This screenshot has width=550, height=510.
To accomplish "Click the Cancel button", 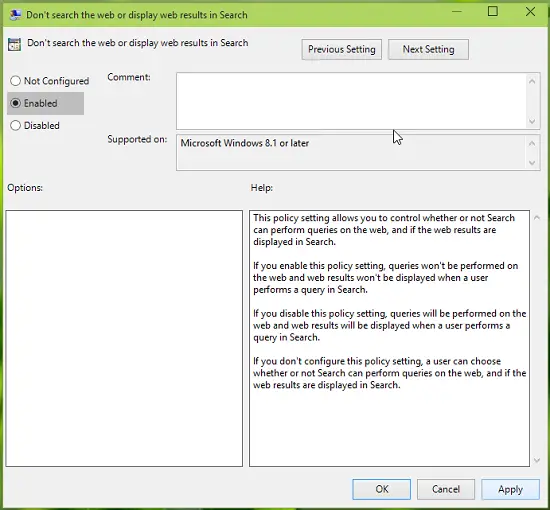I will point(446,489).
